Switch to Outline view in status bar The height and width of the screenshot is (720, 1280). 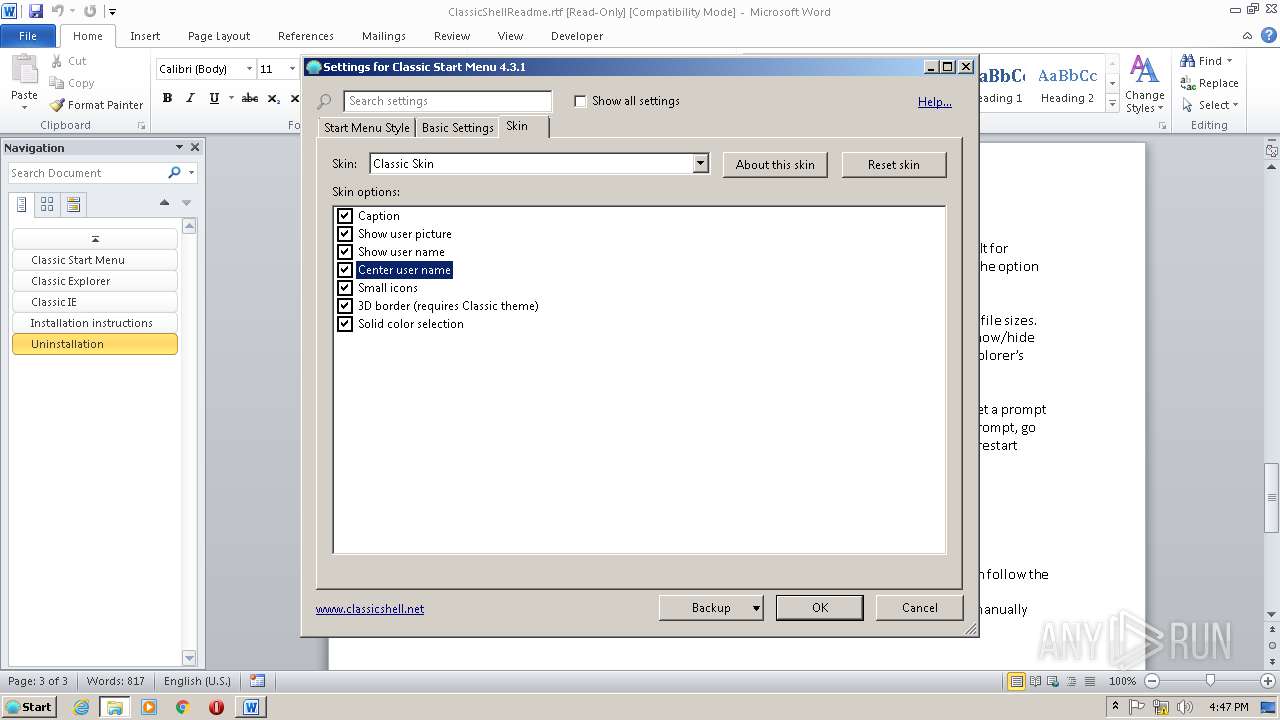(1070, 681)
